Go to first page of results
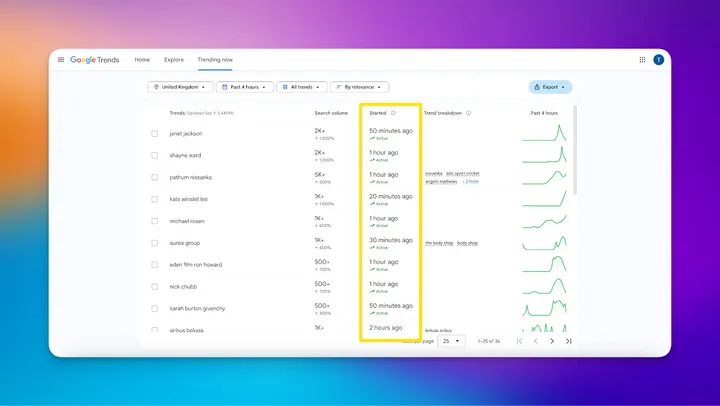This screenshot has width=720, height=406. coord(519,341)
